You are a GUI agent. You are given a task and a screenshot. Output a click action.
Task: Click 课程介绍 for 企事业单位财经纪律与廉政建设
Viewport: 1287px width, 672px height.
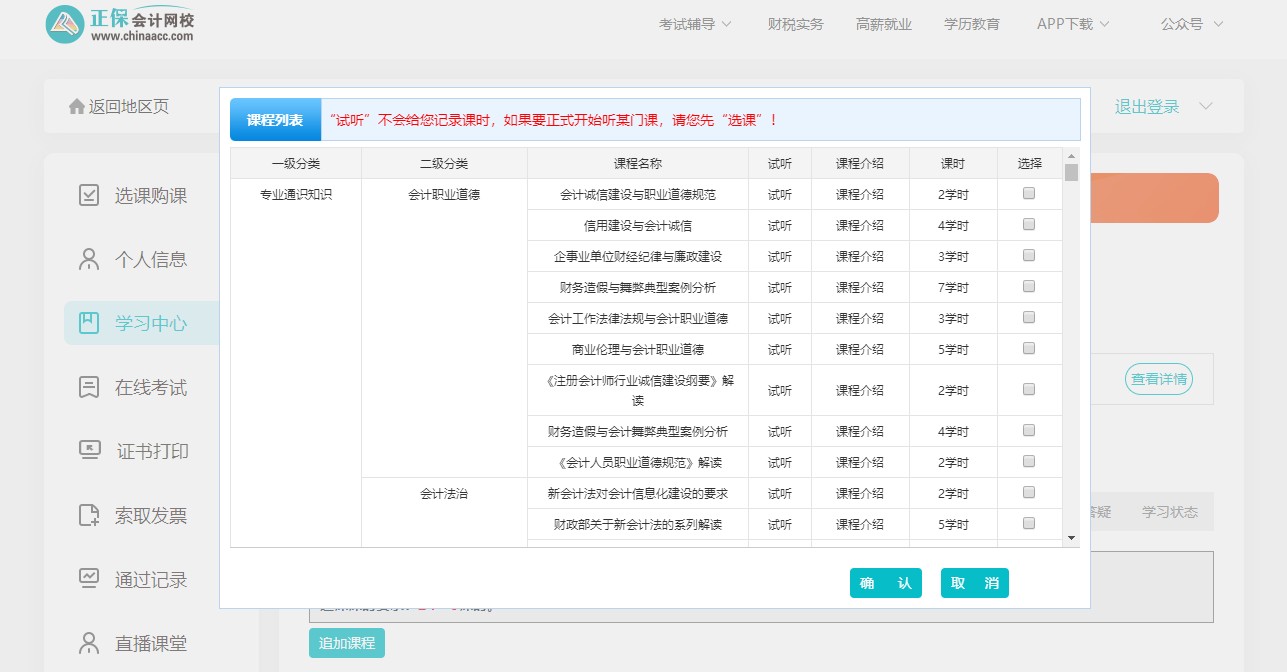pos(859,257)
